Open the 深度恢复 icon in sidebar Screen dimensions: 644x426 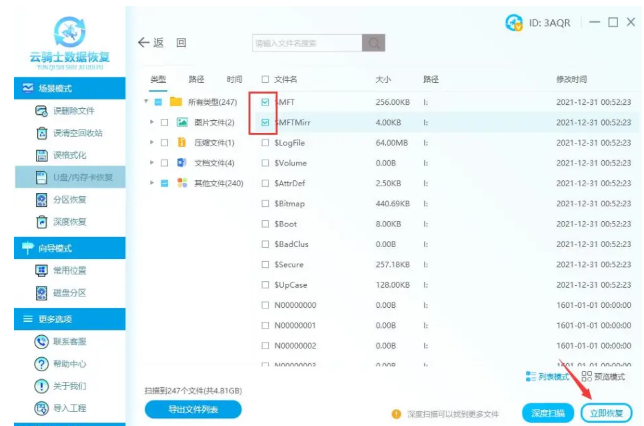[x=42, y=221]
